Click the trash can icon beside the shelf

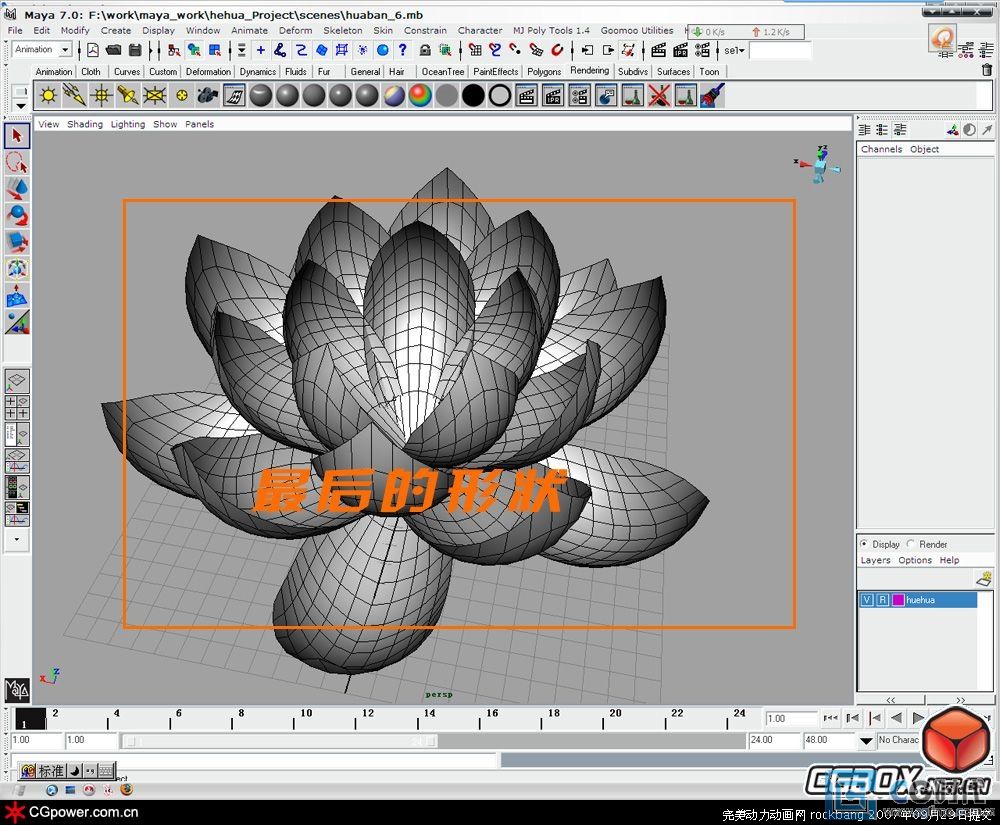(987, 70)
